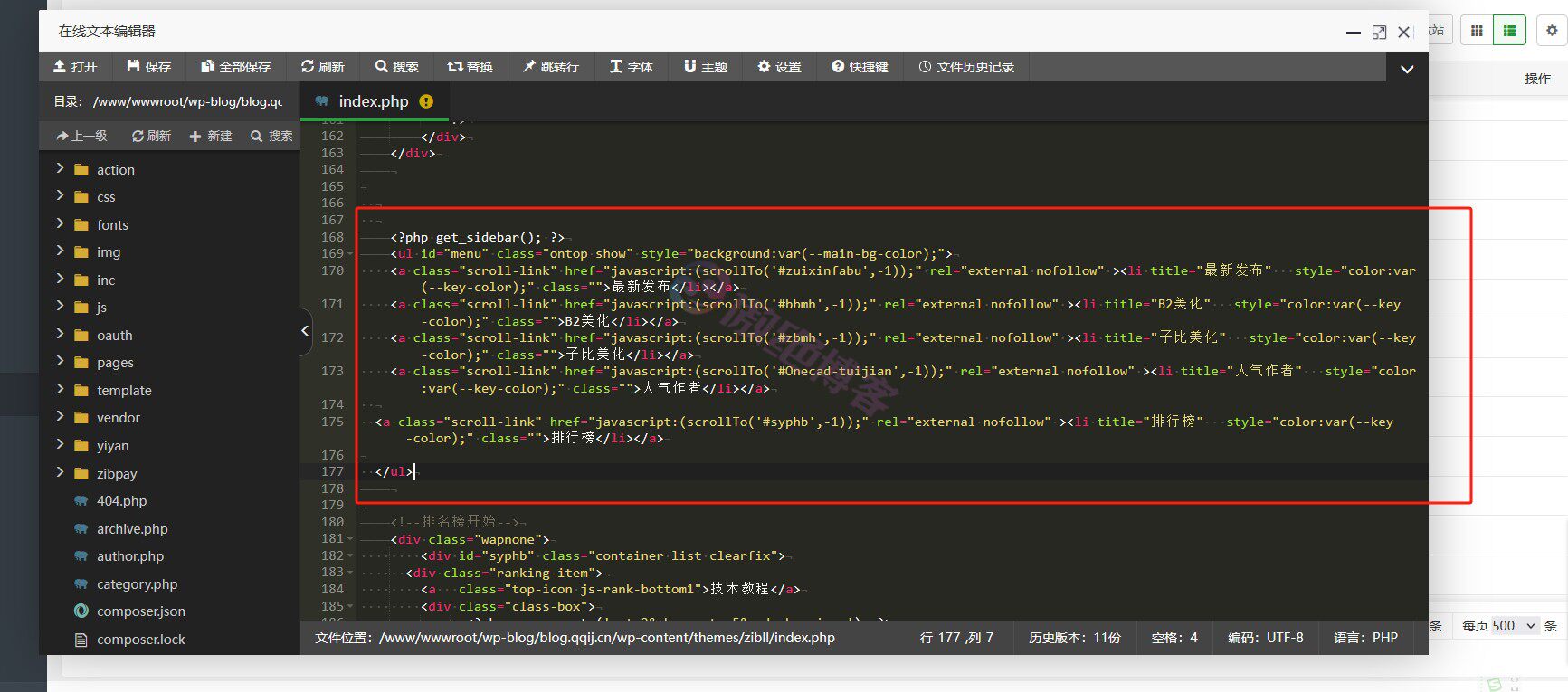Open the composer.lock file

[141, 639]
